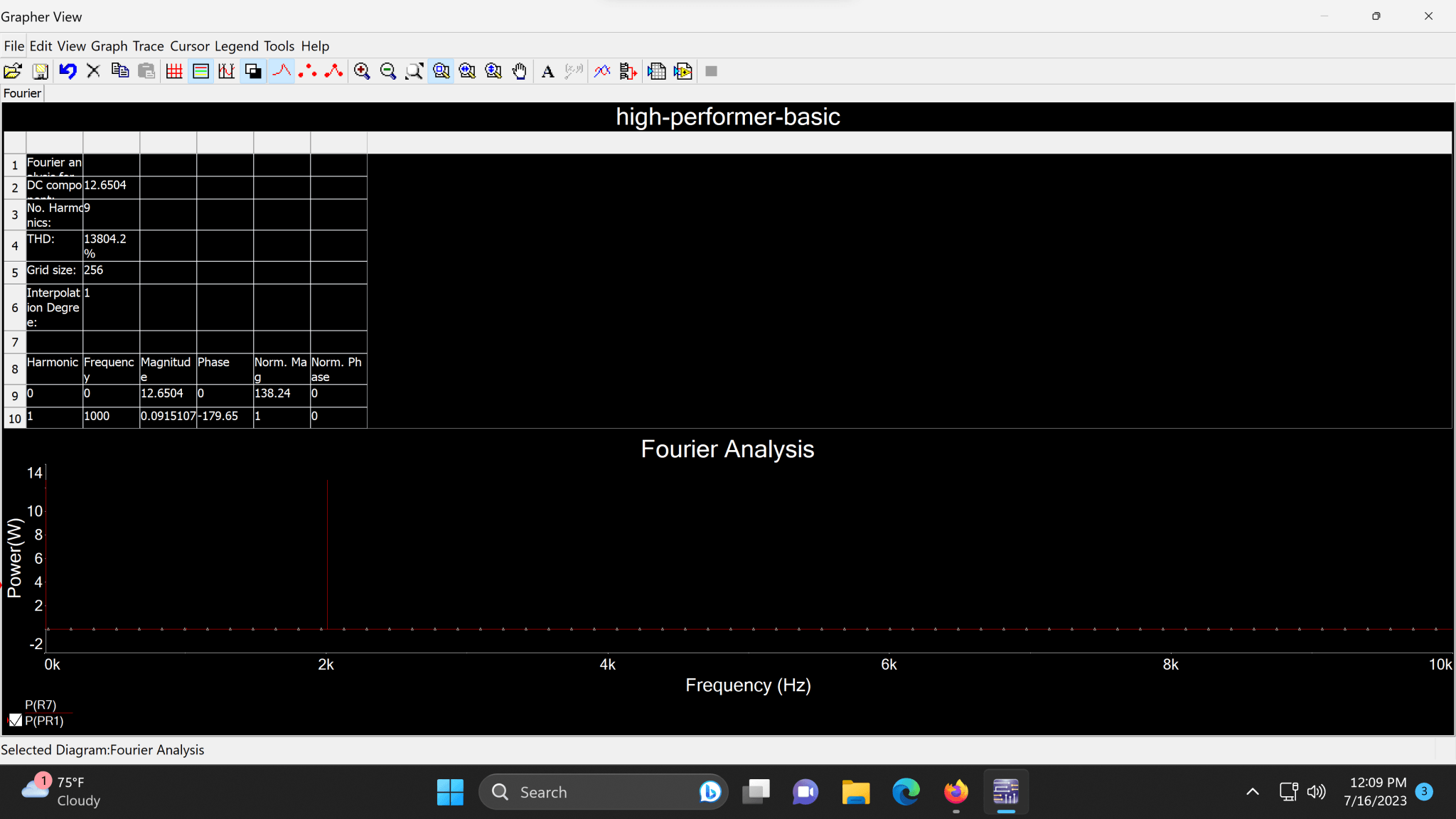Click the Fourier Analysis chart title

(x=727, y=449)
